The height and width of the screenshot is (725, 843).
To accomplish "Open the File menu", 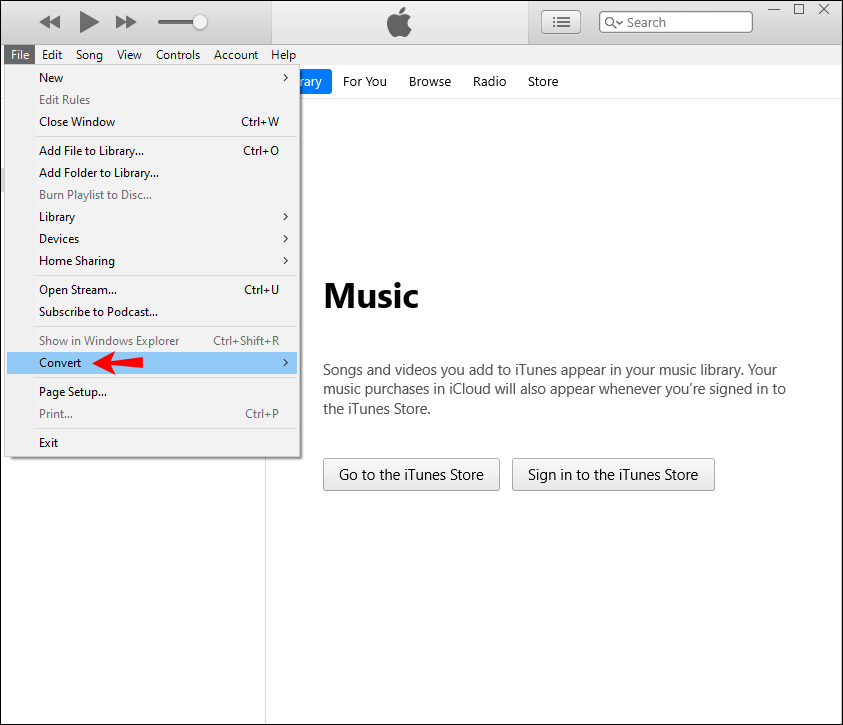I will pos(20,55).
